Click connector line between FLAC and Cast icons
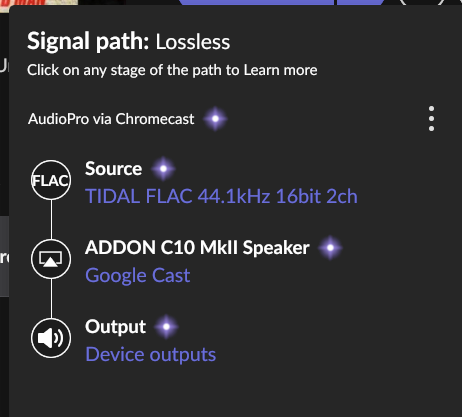The image size is (462, 417). 51,220
